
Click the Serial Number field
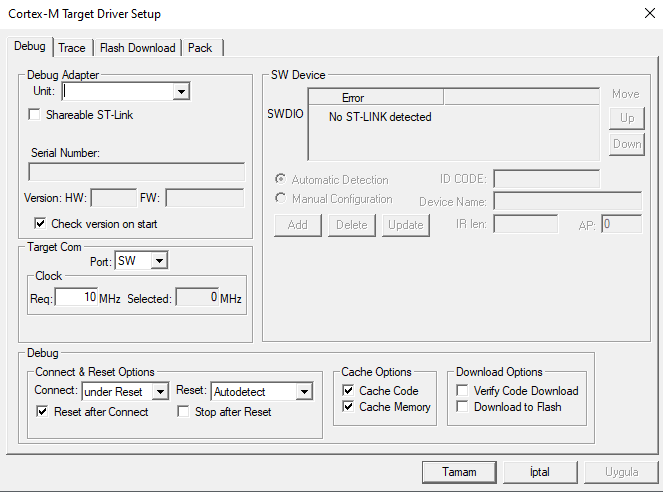[x=137, y=172]
